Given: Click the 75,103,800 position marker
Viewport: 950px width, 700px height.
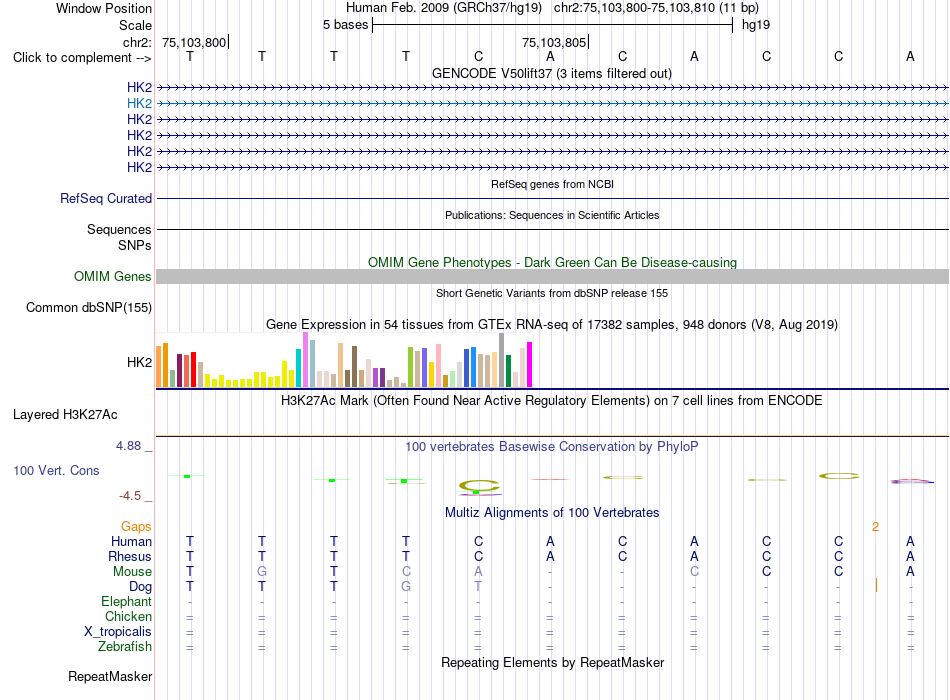Looking at the screenshot, I should click(194, 42).
